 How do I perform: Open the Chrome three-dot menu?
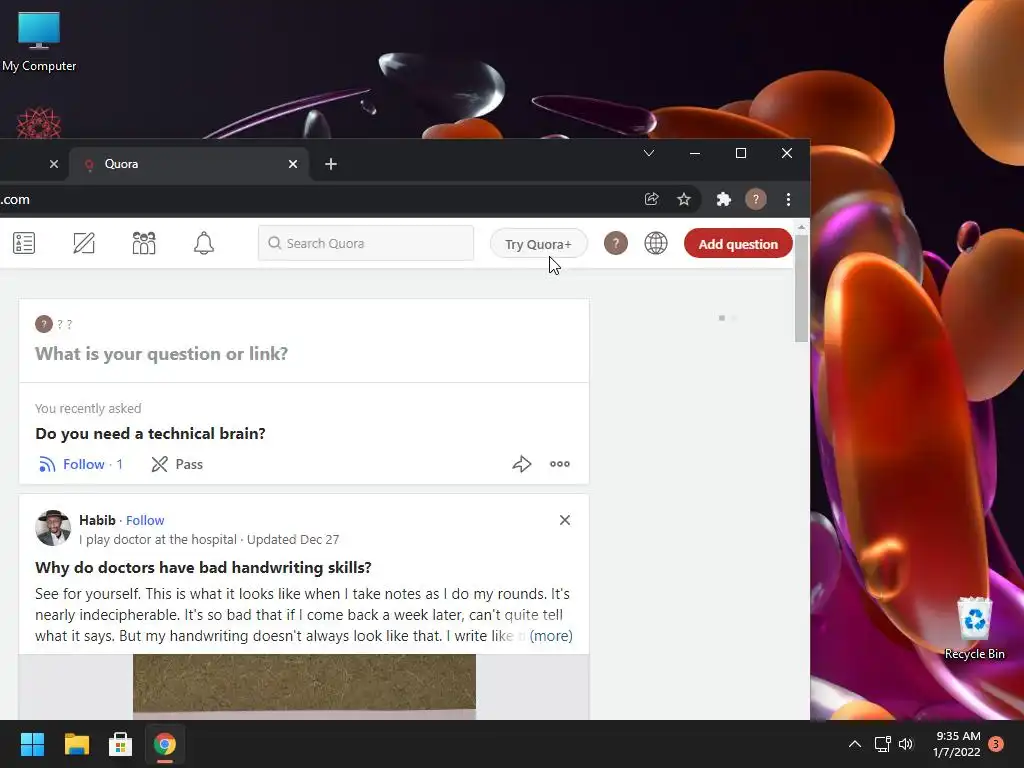(788, 199)
